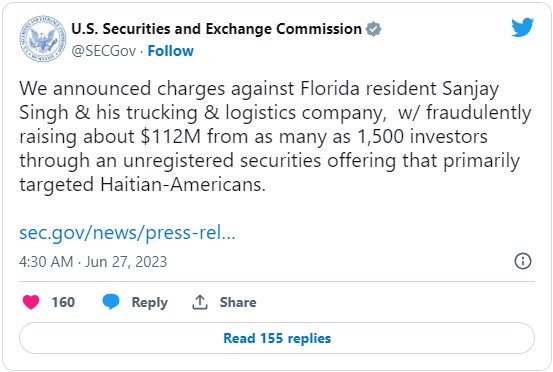
Task: Click the Twitter bird logo
Action: pos(522,27)
